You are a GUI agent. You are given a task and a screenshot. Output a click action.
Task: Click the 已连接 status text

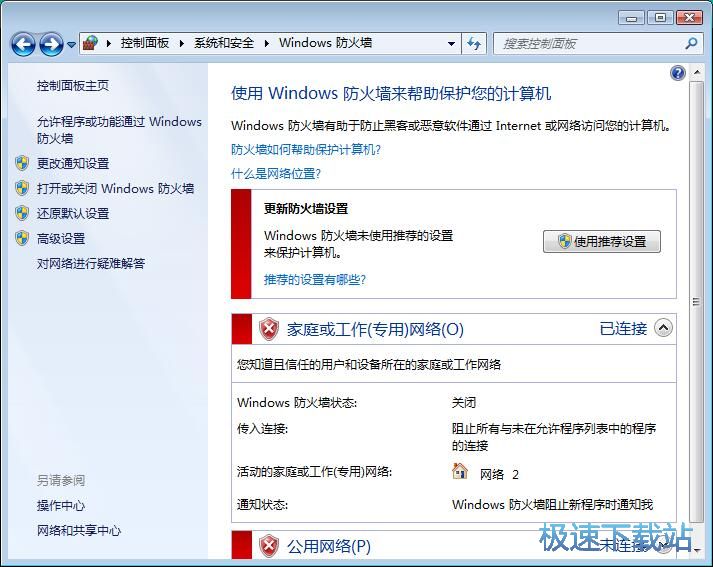623,328
